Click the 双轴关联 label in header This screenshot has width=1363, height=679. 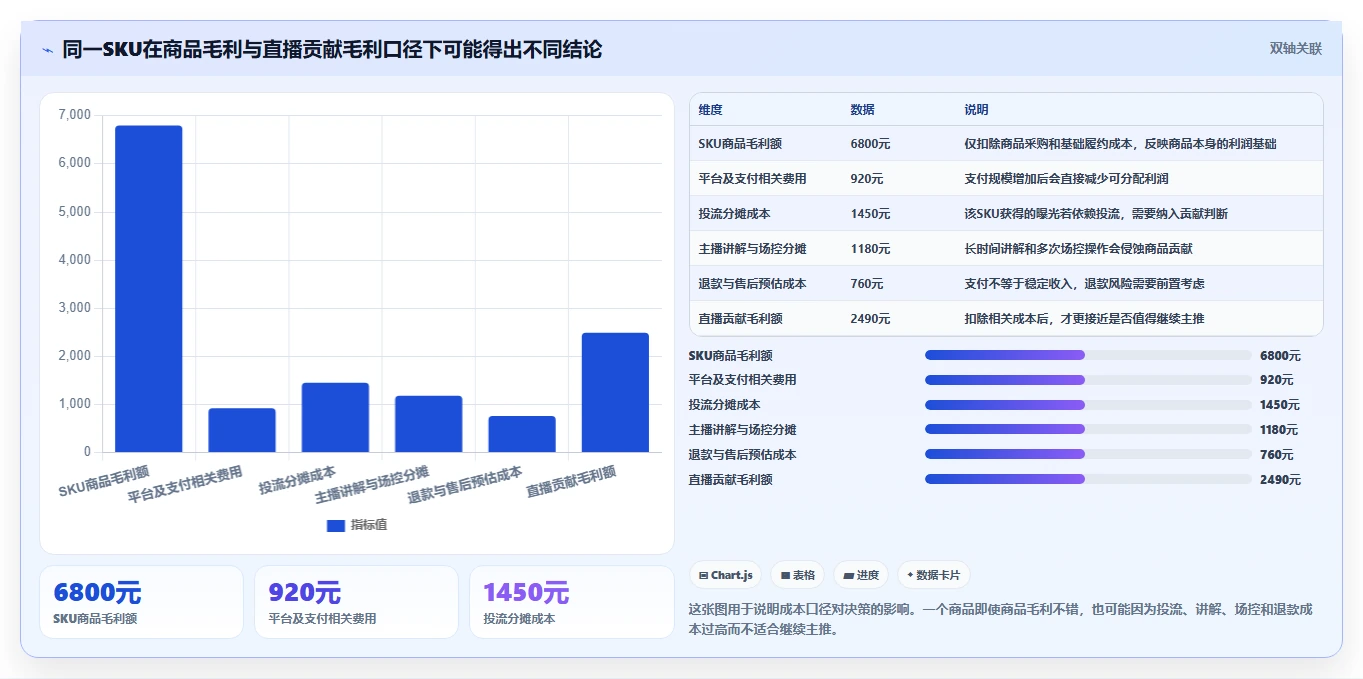pyautogui.click(x=1296, y=48)
